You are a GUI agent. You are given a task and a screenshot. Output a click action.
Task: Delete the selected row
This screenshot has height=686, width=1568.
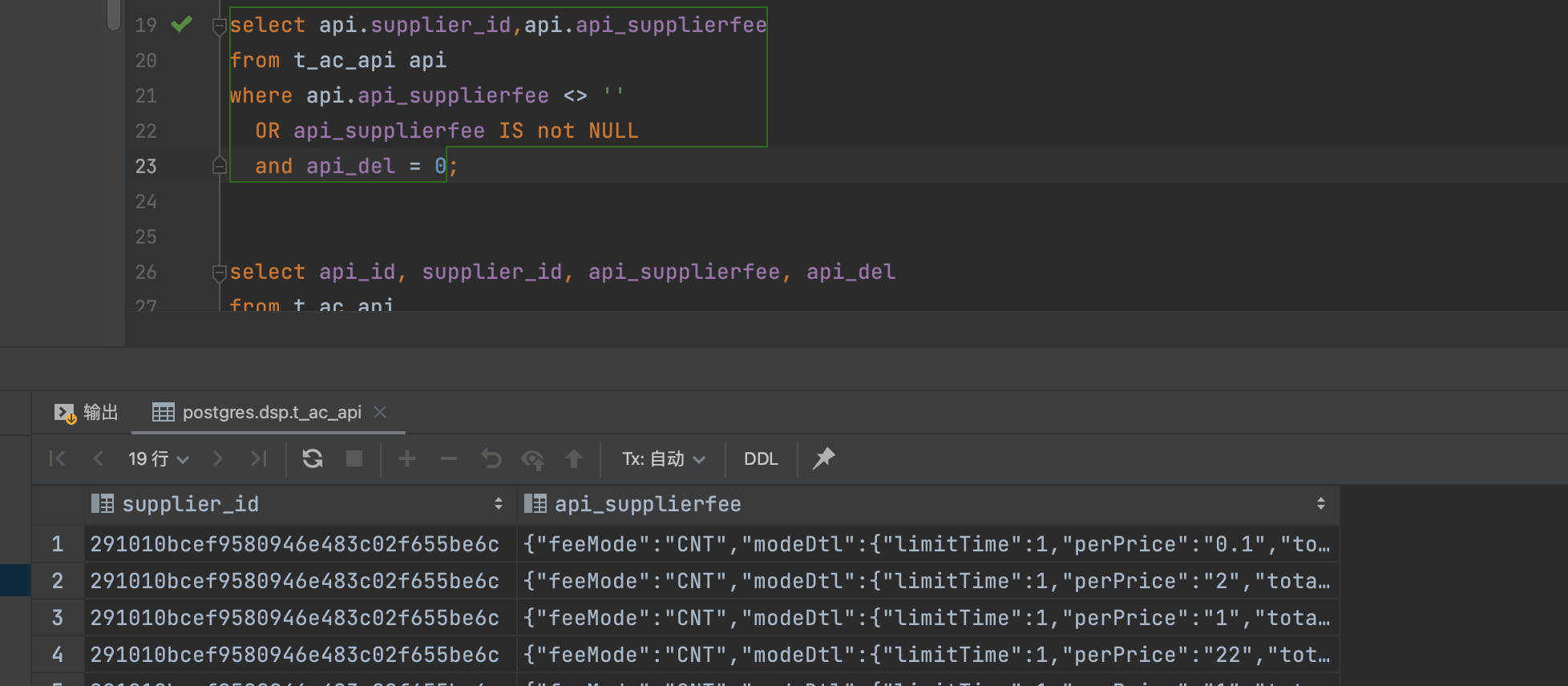[x=449, y=458]
